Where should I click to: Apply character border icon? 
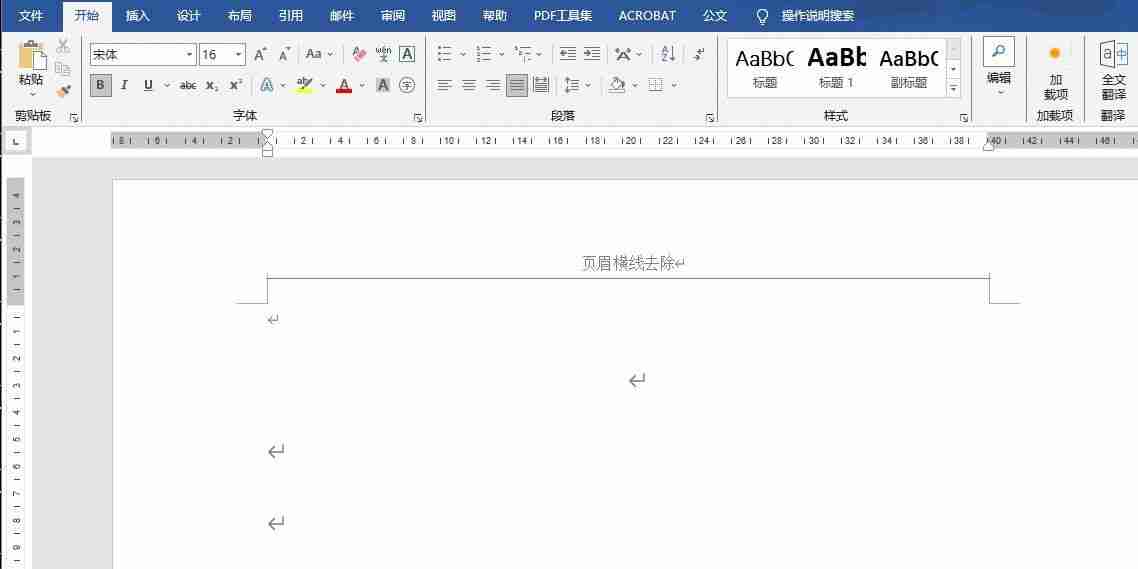[x=407, y=54]
